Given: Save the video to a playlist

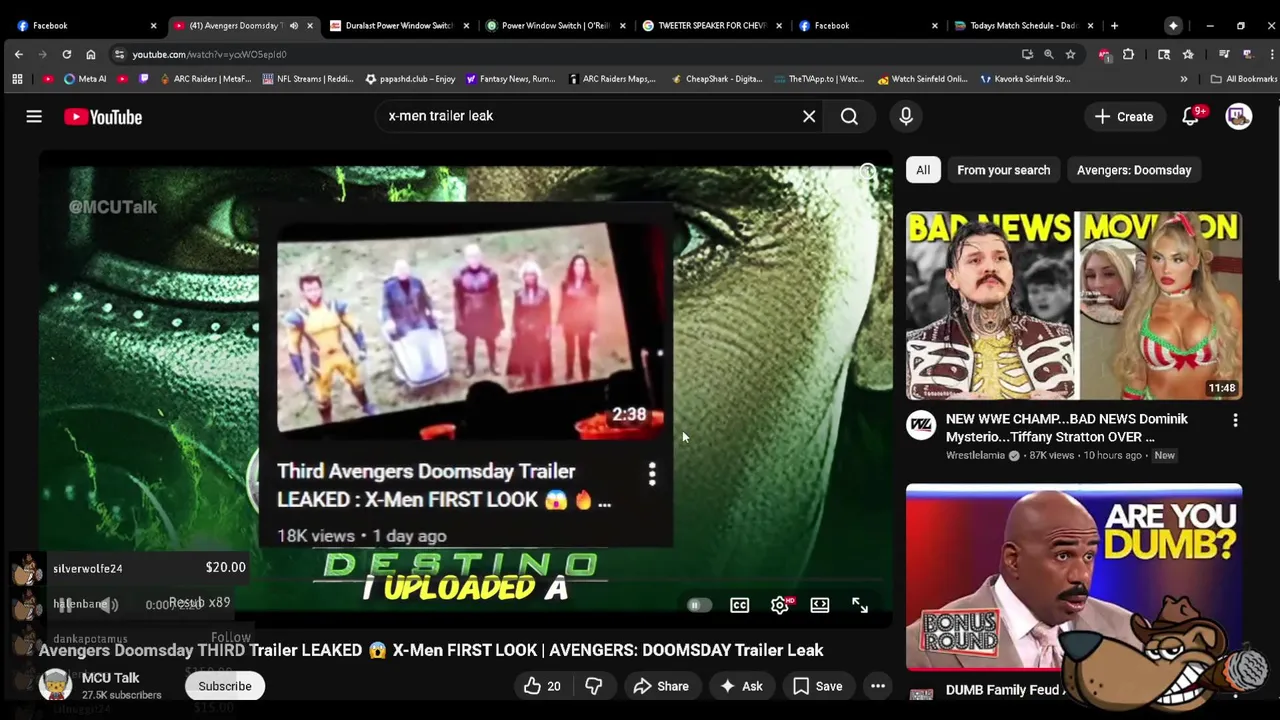Looking at the screenshot, I should (x=818, y=686).
